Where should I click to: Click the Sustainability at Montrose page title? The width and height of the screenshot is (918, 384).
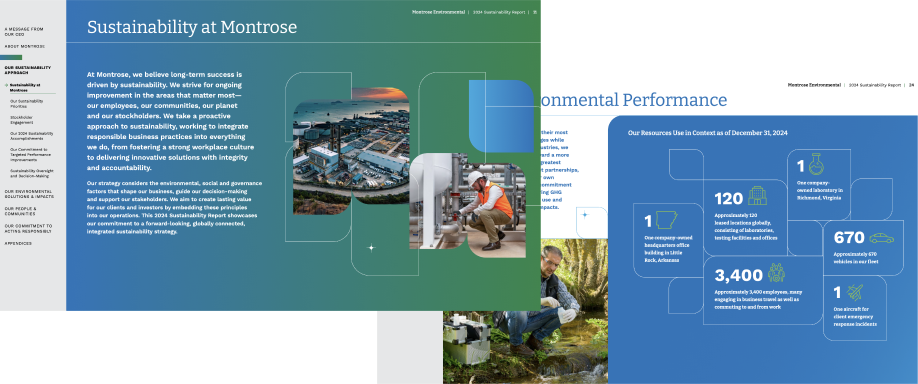point(192,27)
